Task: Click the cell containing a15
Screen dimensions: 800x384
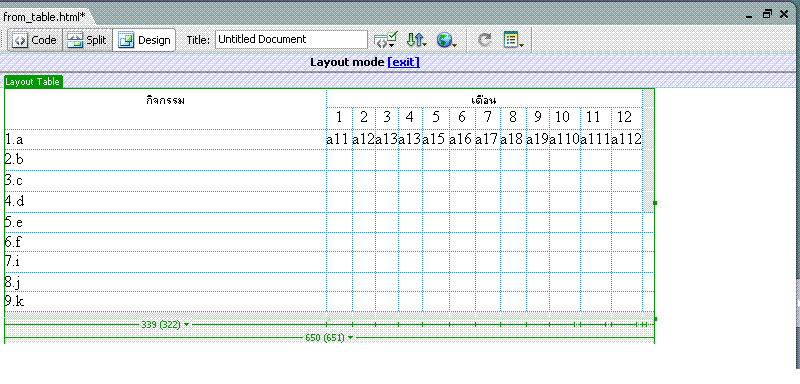Action: pos(436,139)
